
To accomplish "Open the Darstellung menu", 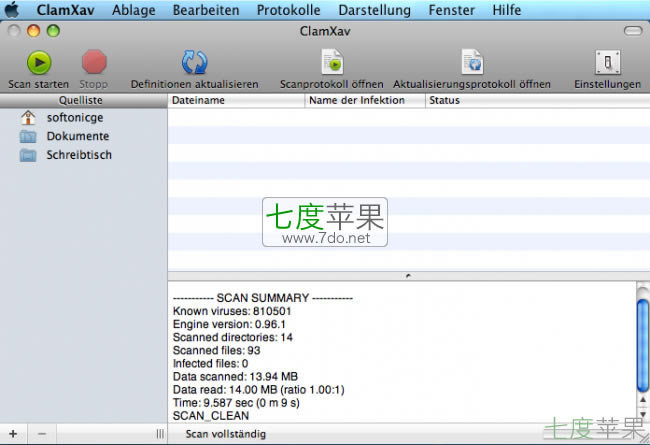I will click(374, 10).
